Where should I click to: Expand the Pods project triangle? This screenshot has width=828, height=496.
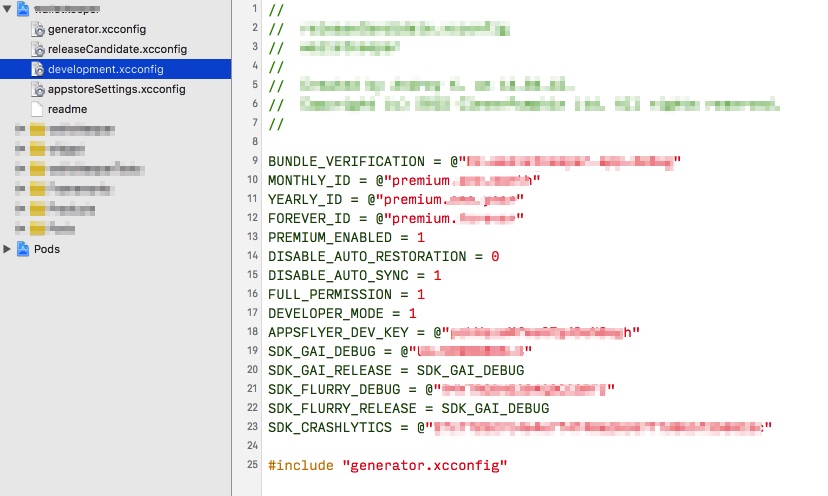pos(7,249)
